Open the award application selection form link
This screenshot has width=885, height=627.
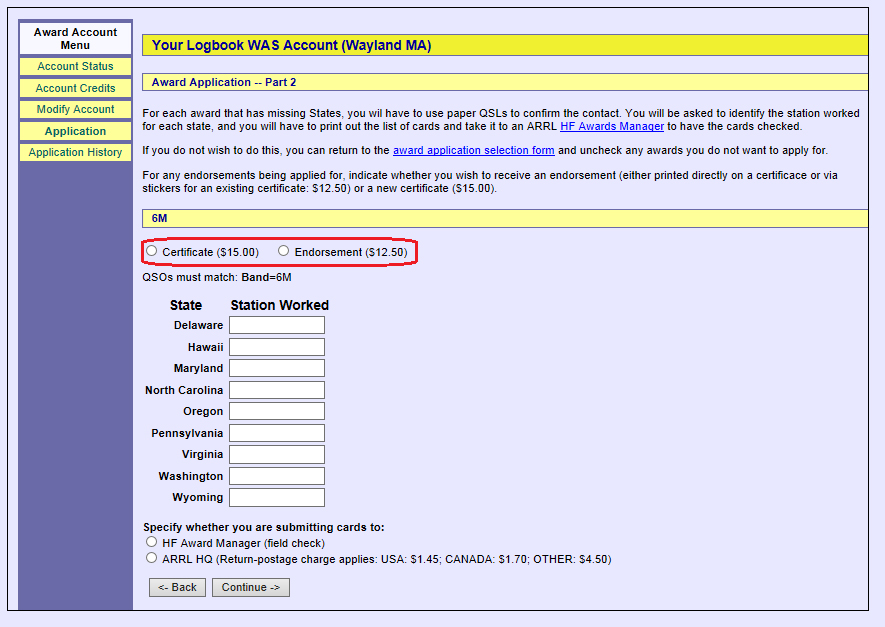(x=473, y=150)
